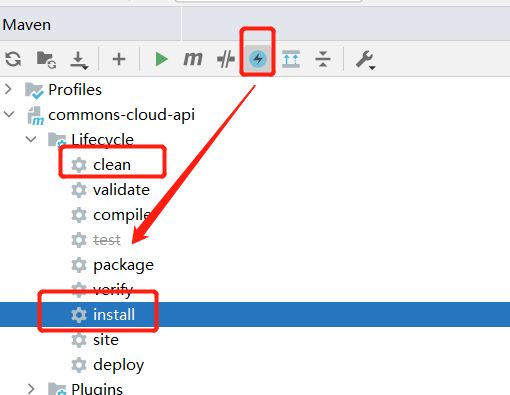
Task: Select the deploy lifecycle goal
Action: coord(118,365)
